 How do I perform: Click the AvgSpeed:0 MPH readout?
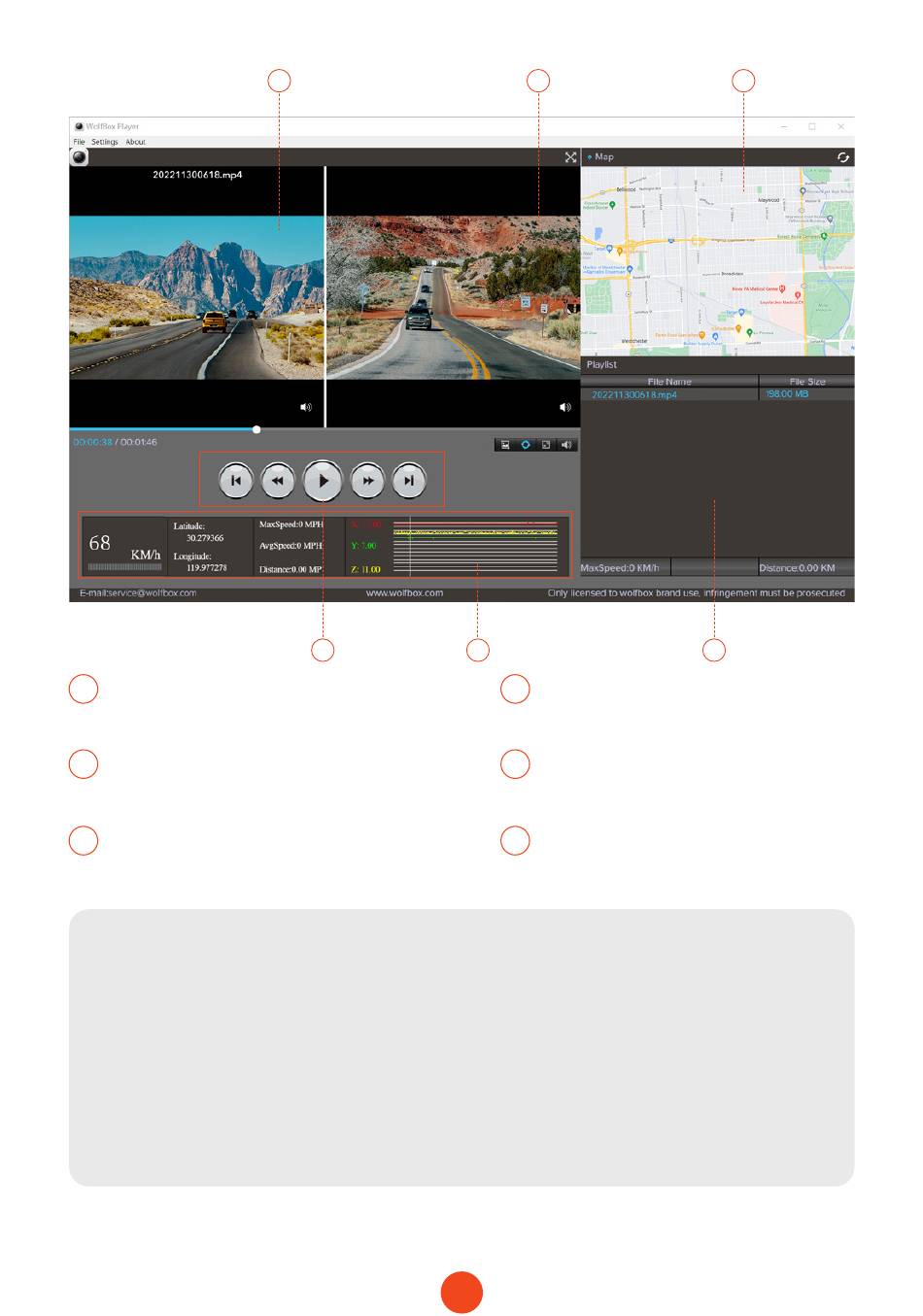pos(291,546)
